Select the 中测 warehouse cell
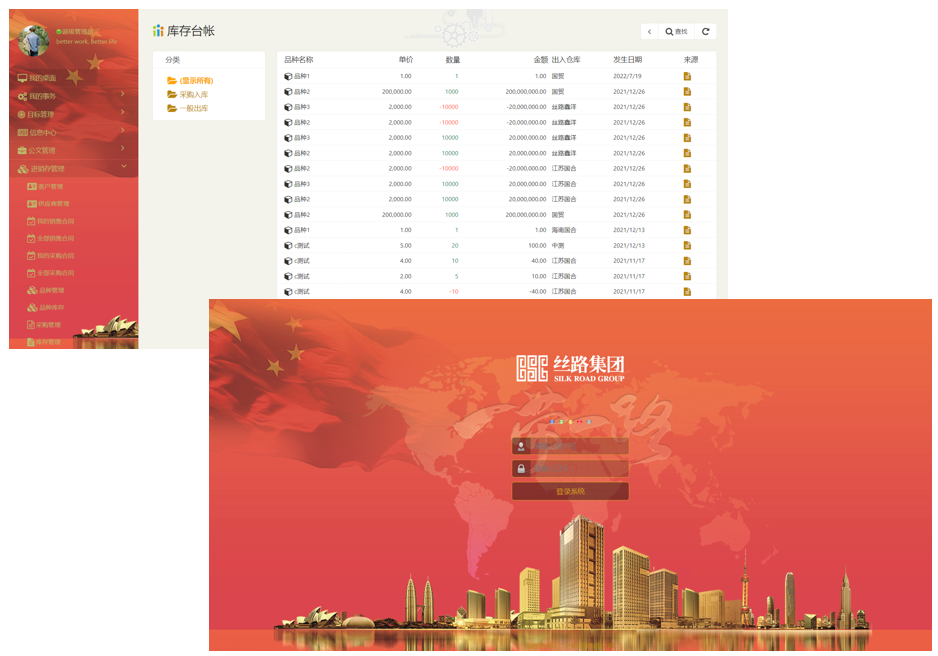 pyautogui.click(x=558, y=246)
